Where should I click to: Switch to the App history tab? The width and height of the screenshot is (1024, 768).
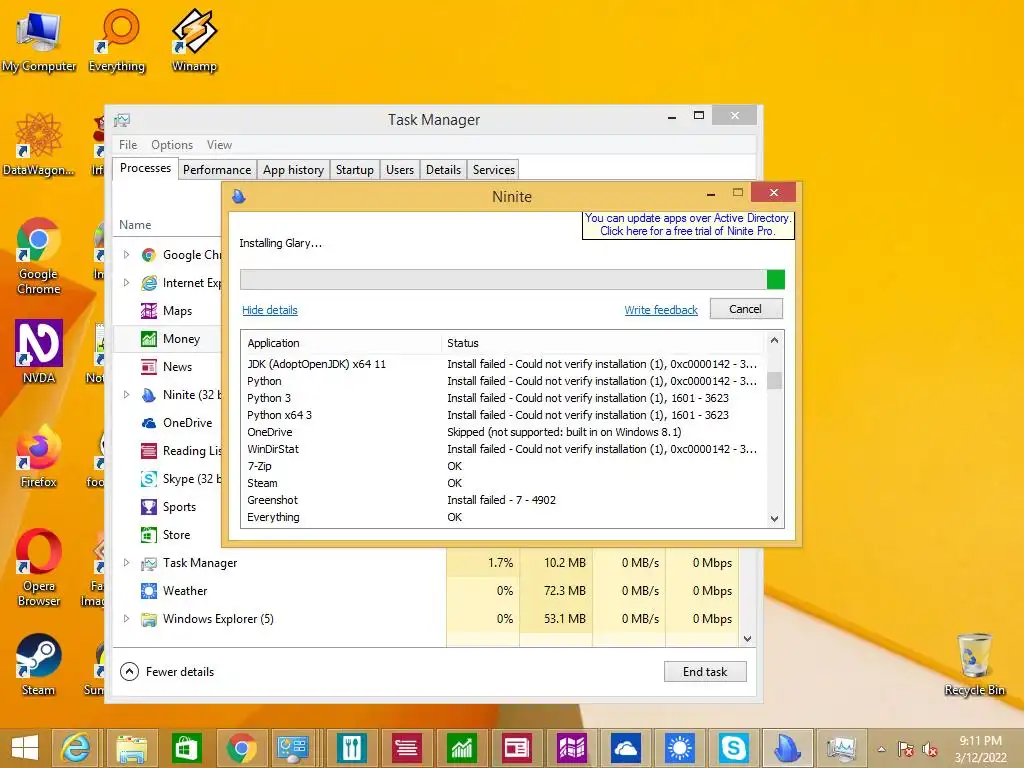coord(293,170)
